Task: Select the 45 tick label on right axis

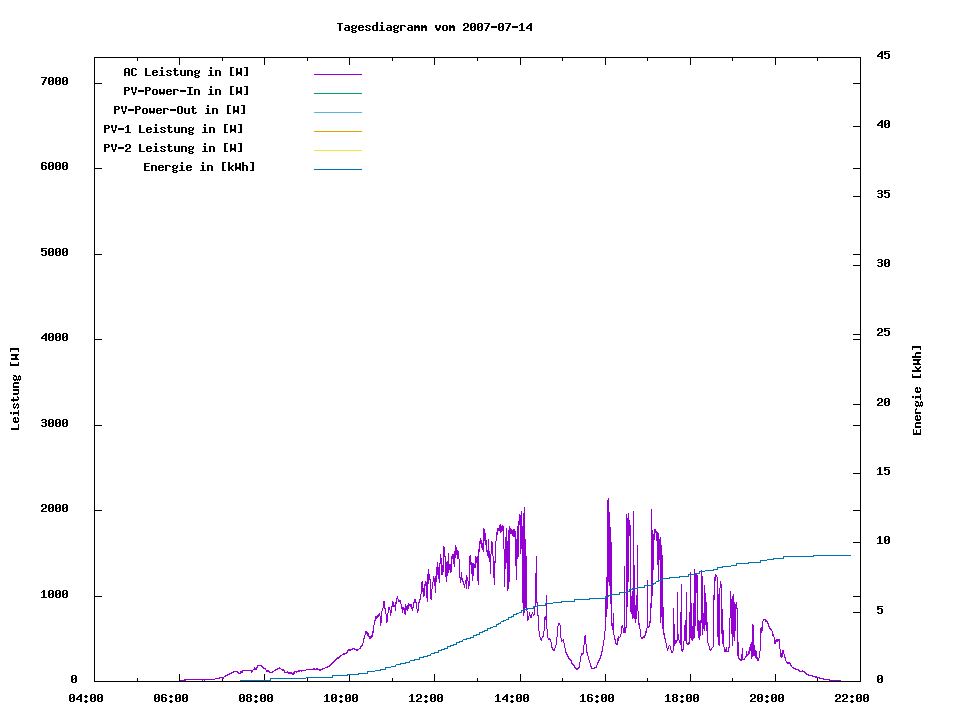Action: click(883, 55)
